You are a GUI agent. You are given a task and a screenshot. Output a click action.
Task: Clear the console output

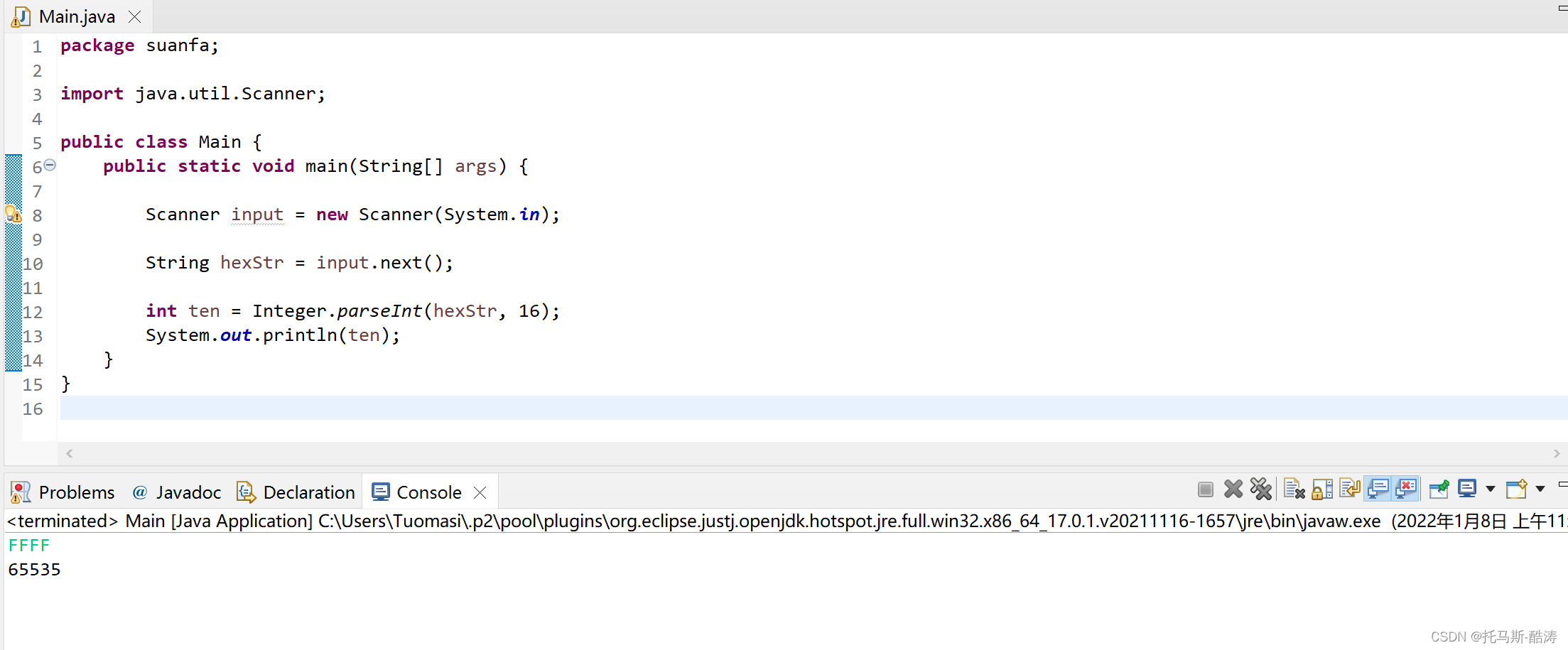1294,489
